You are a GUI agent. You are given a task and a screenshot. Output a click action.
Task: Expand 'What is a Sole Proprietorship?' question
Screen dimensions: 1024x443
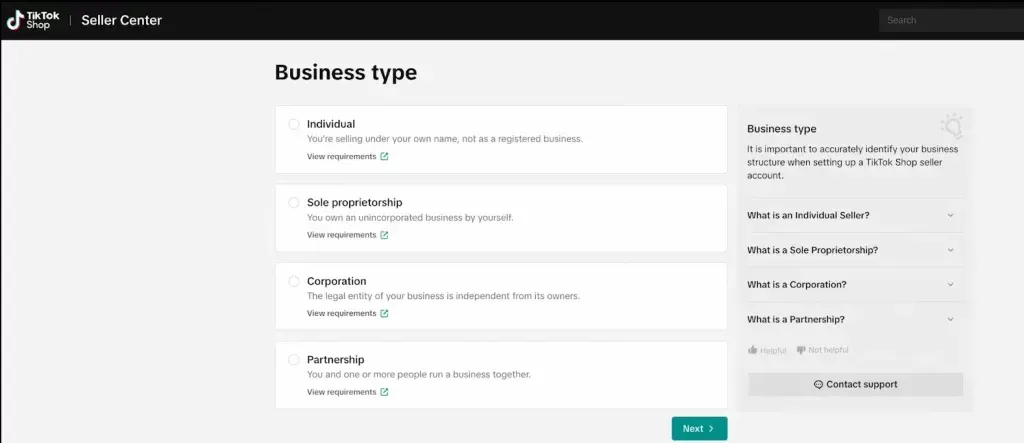coord(950,250)
